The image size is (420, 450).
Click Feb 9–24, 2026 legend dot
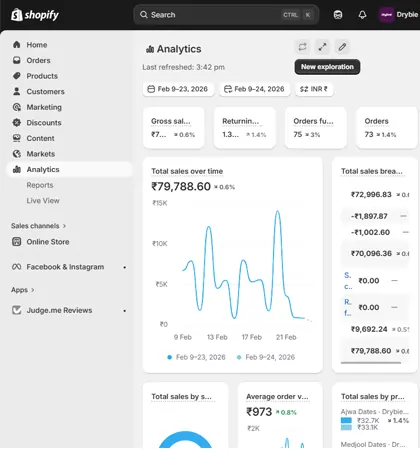[239, 357]
